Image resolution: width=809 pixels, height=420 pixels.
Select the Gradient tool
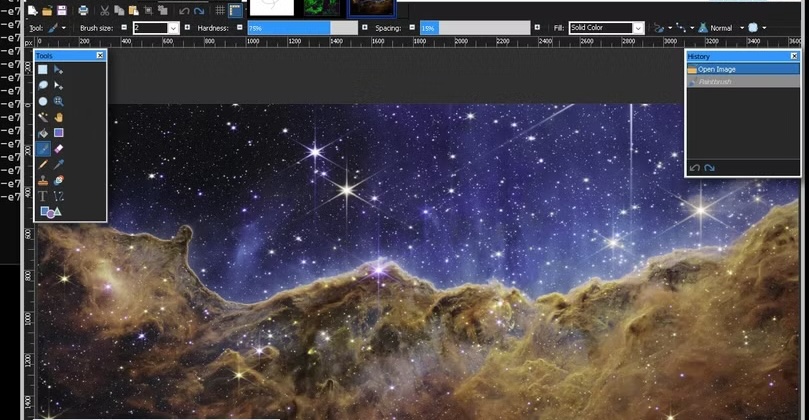point(58,133)
